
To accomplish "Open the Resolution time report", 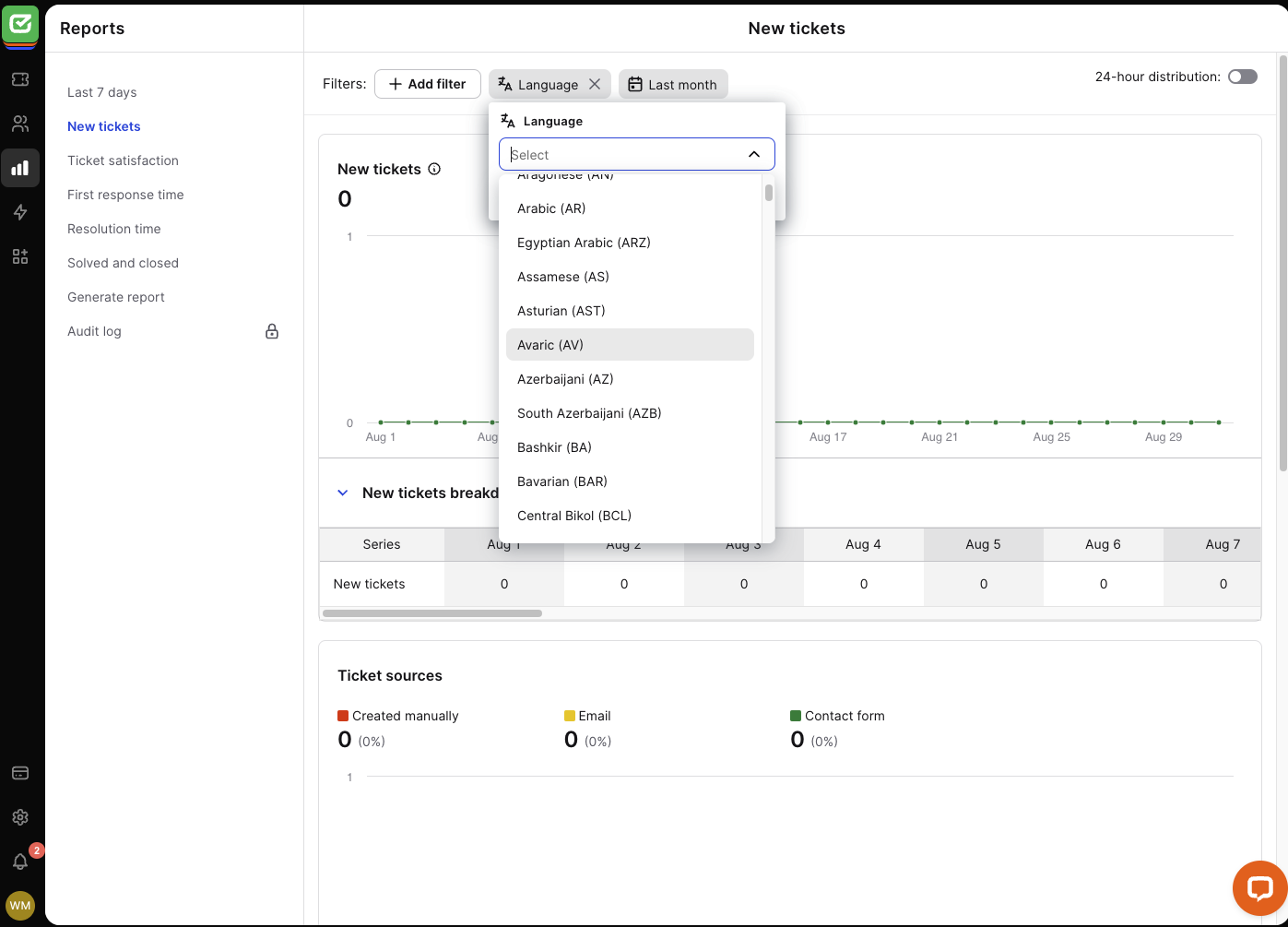I will (113, 229).
